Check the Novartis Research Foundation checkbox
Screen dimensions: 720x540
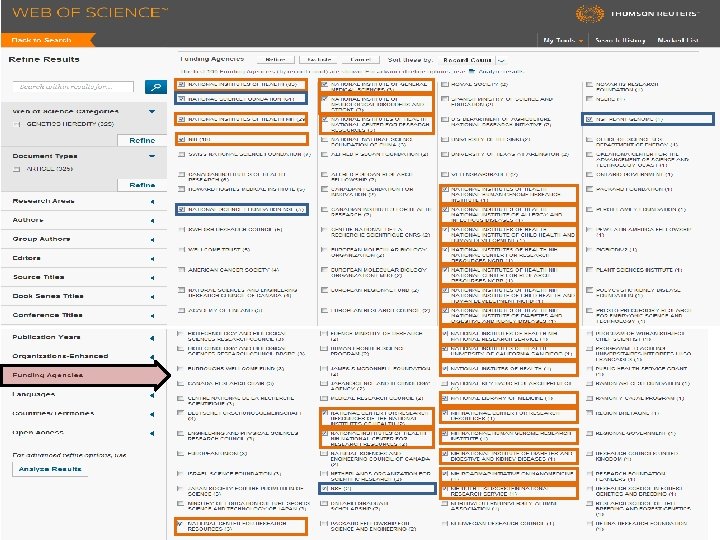pyautogui.click(x=590, y=84)
